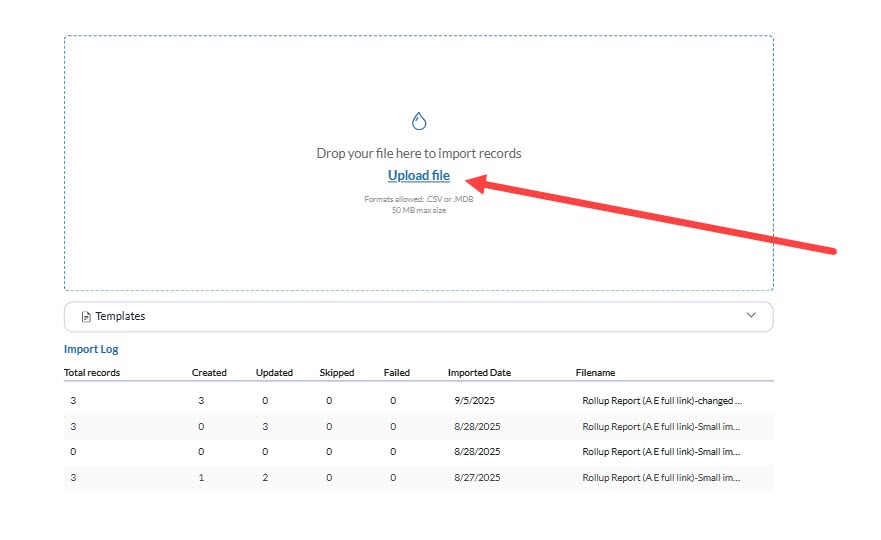
Task: Click the Updated column header
Action: [x=274, y=373]
